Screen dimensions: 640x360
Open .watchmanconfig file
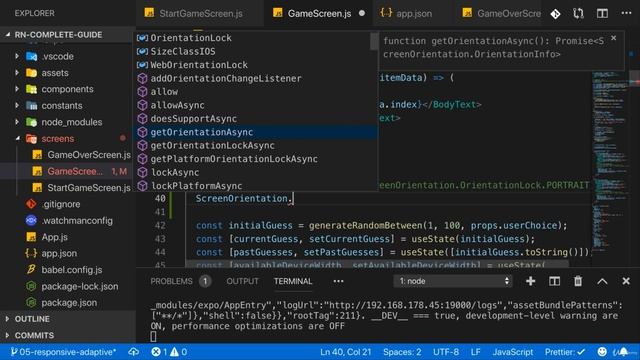(68, 220)
